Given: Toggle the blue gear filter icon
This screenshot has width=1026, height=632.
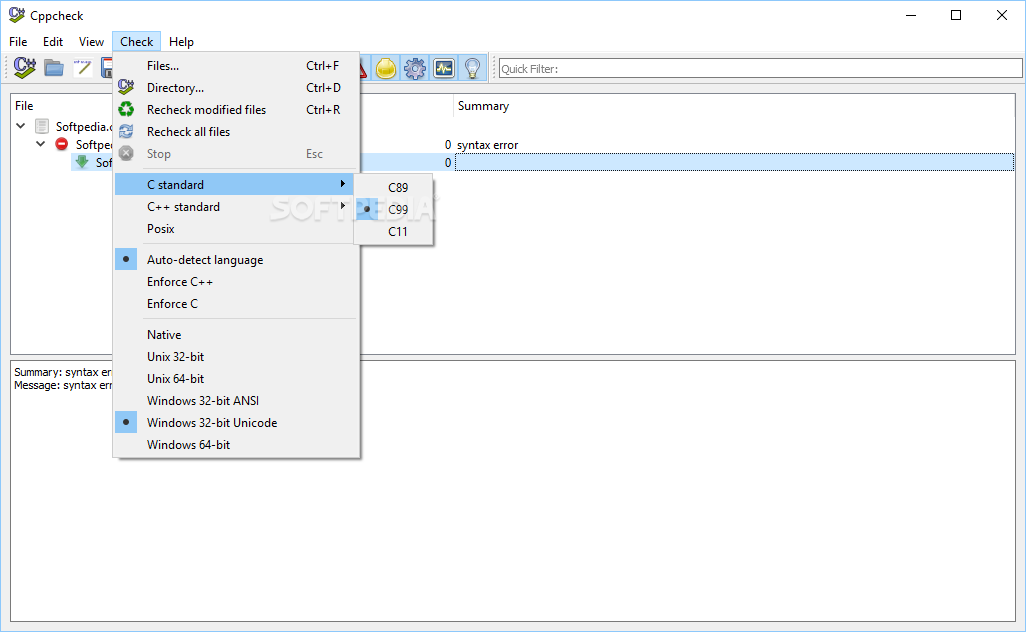Looking at the screenshot, I should [x=415, y=68].
